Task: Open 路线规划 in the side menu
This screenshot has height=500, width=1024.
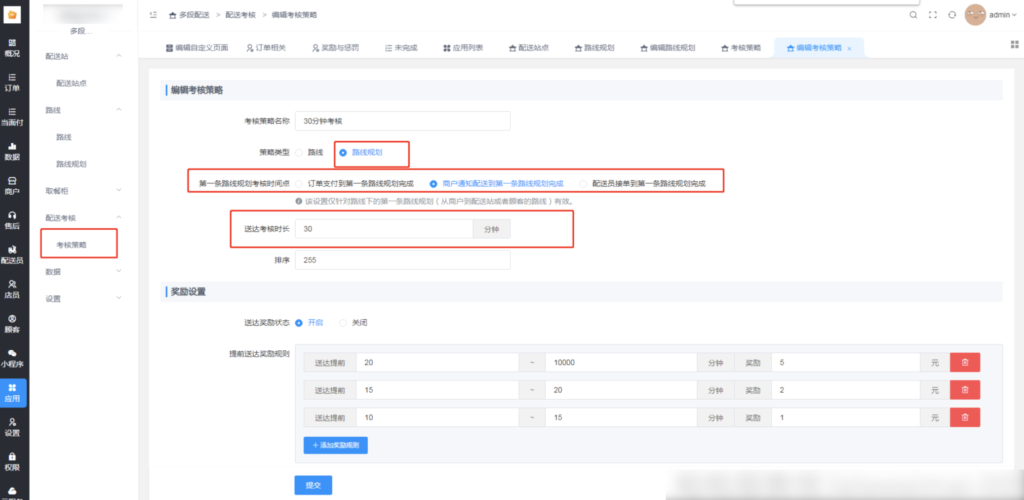Action: pyautogui.click(x=72, y=164)
